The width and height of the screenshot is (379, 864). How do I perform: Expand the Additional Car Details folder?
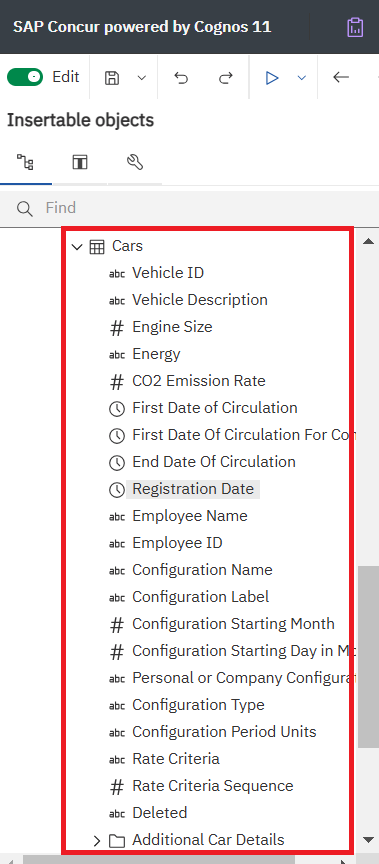tap(97, 841)
